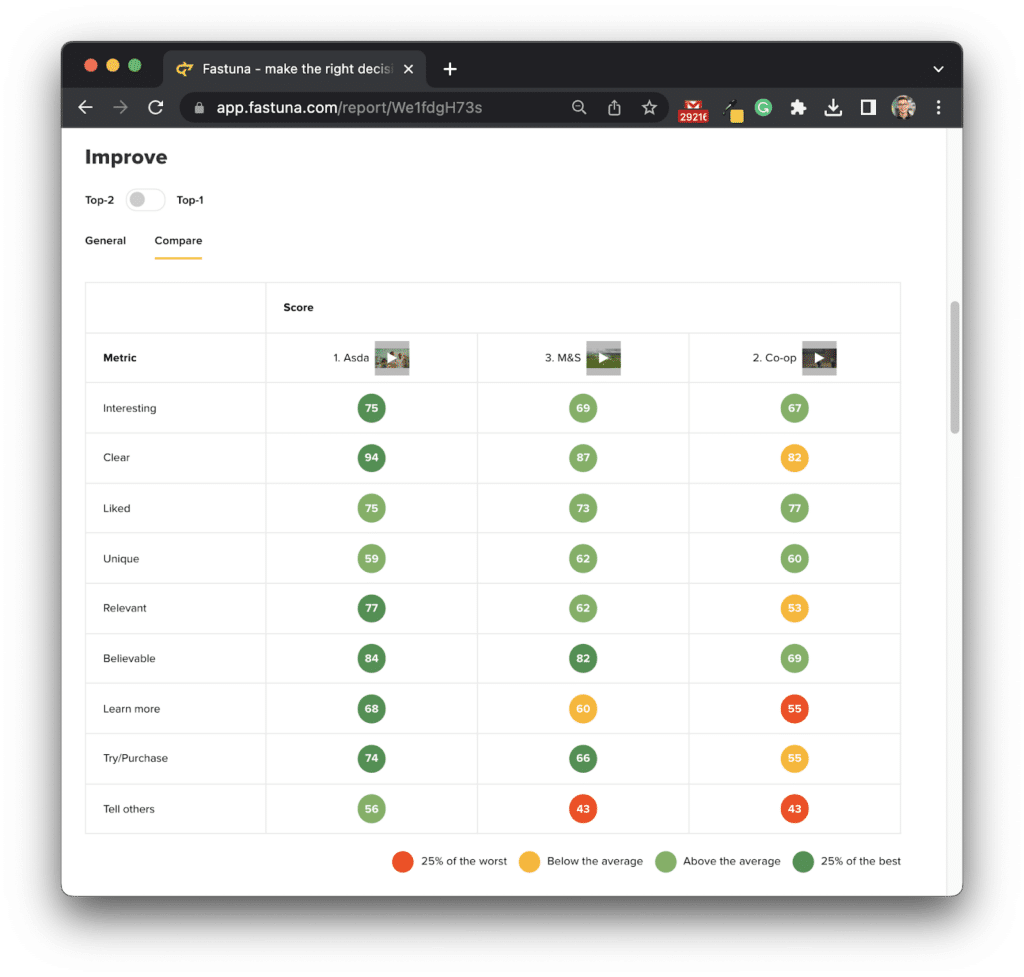Screen dimensions: 1024x977
Task: Click M&S's Unique score 62
Action: click(583, 558)
